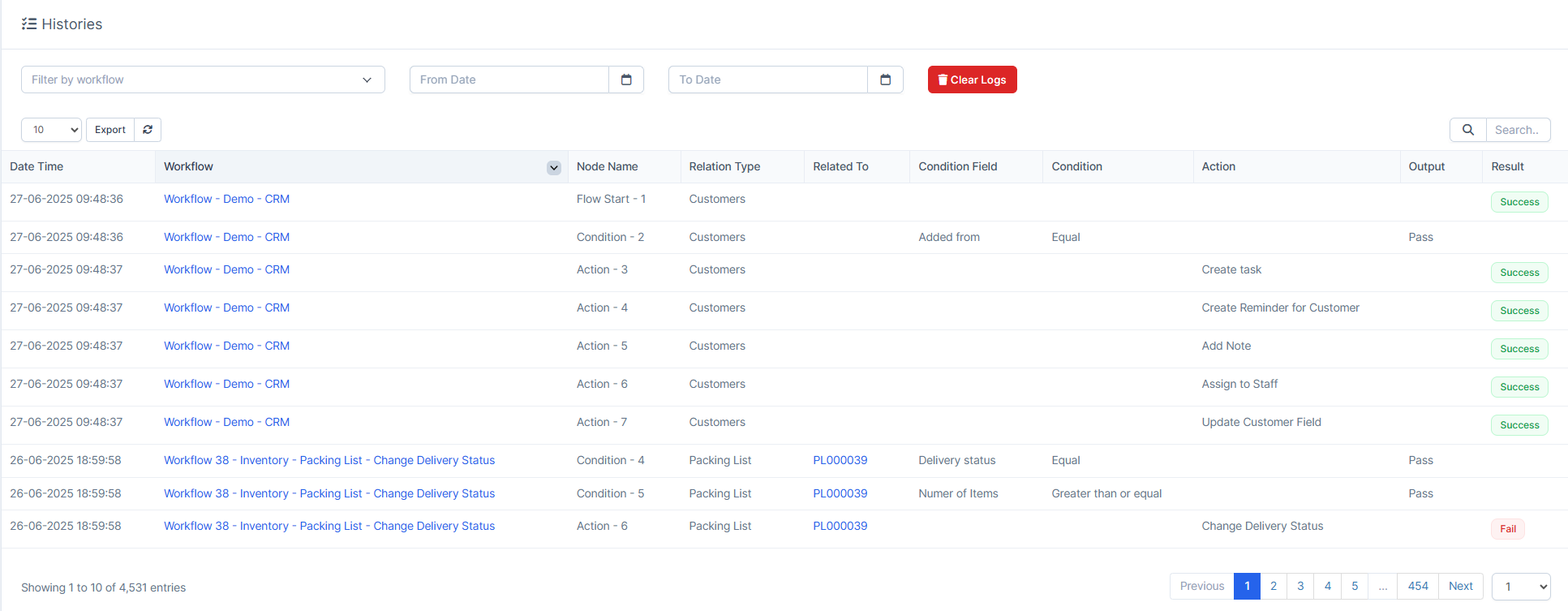1568x611 pixels.
Task: Click the From Date calendar icon
Action: [x=626, y=80]
